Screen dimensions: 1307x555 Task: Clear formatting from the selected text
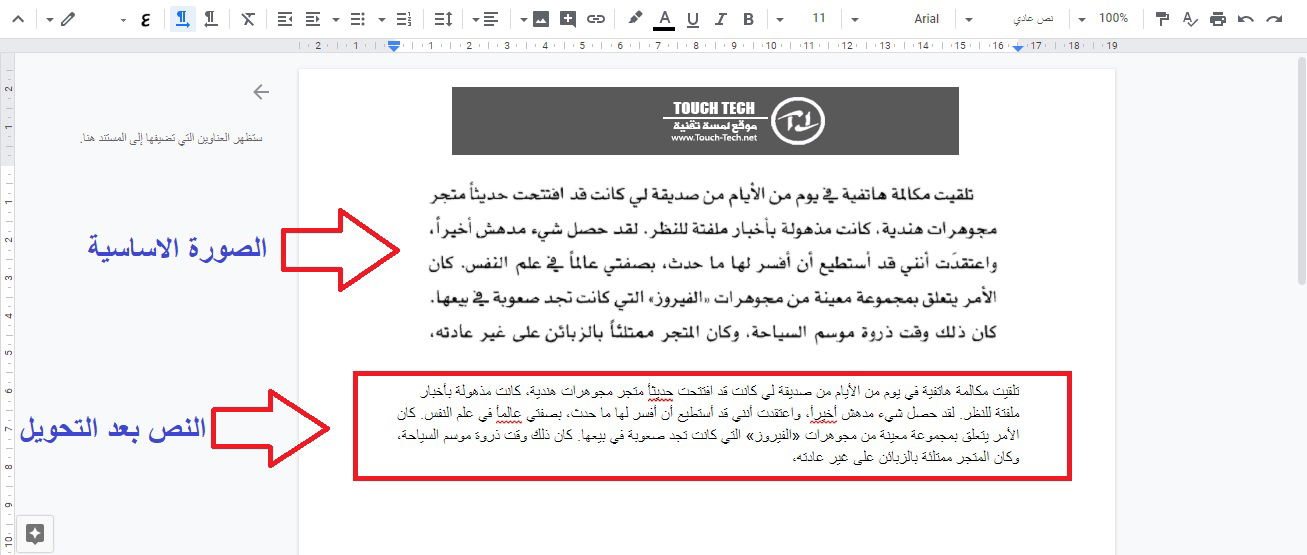[248, 19]
